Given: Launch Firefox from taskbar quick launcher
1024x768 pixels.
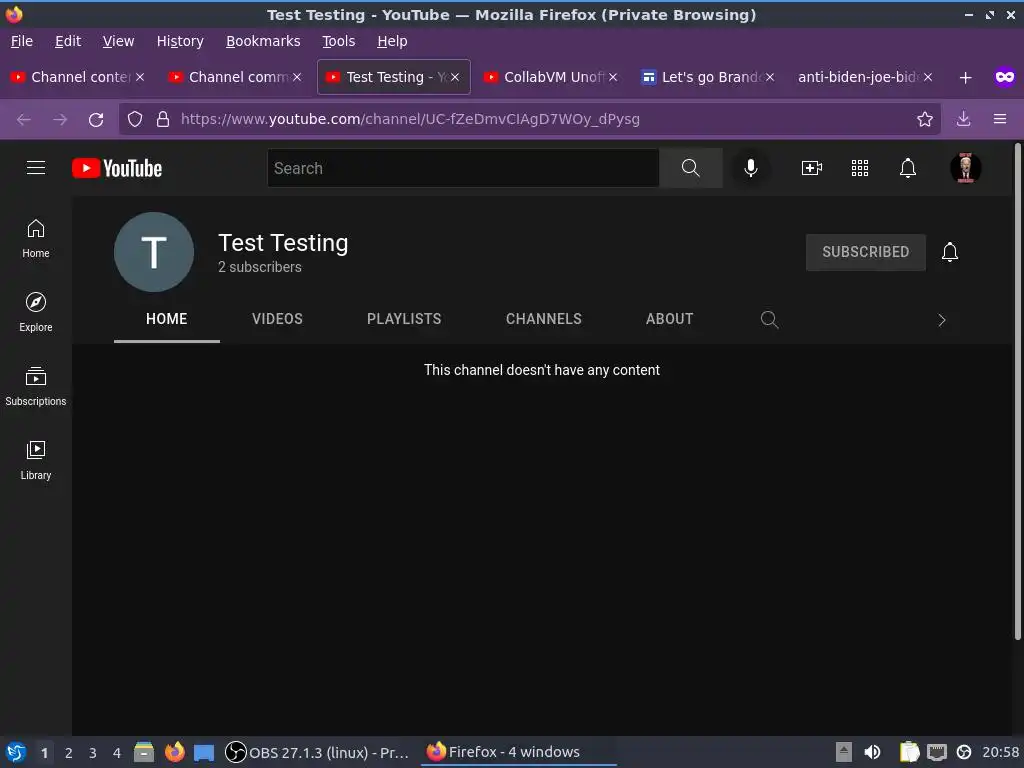Looking at the screenshot, I should 174,752.
